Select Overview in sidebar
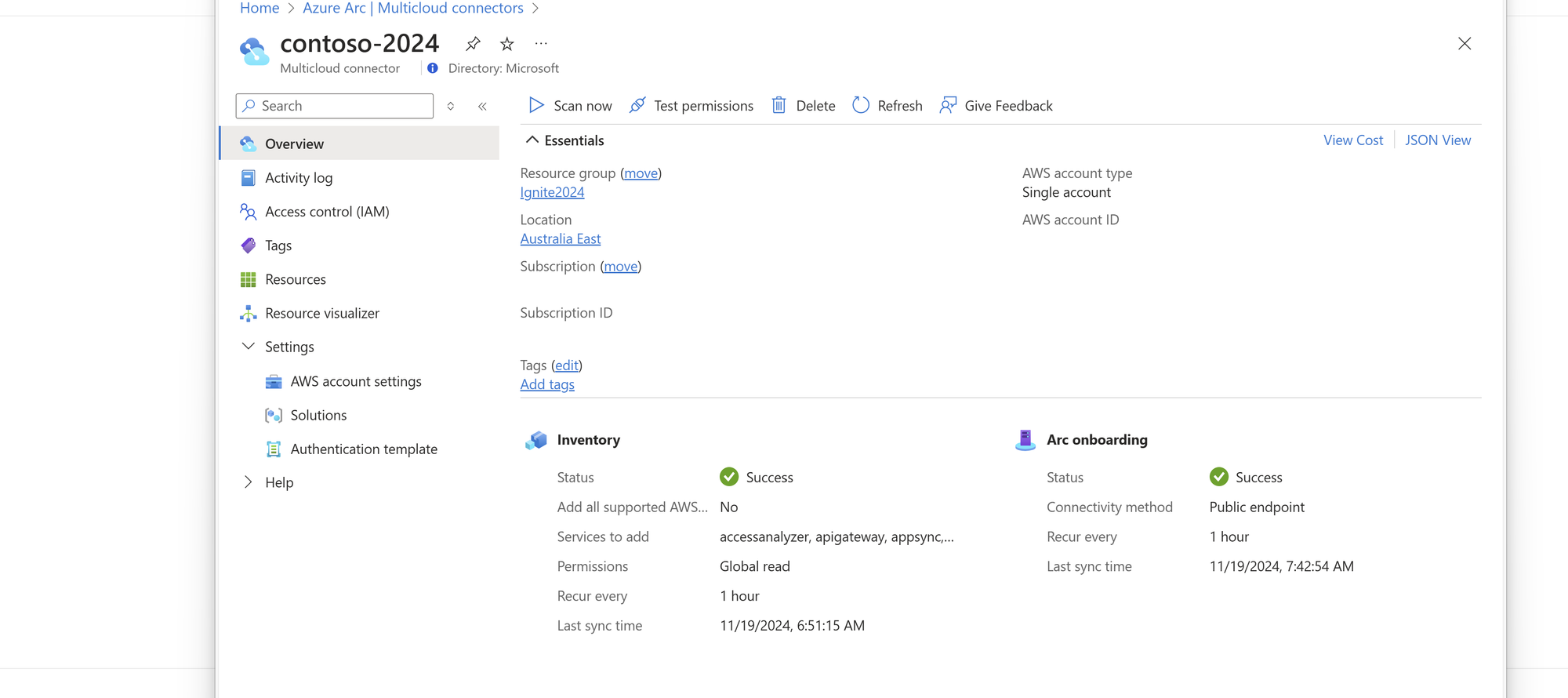The image size is (1568, 698). tap(360, 144)
